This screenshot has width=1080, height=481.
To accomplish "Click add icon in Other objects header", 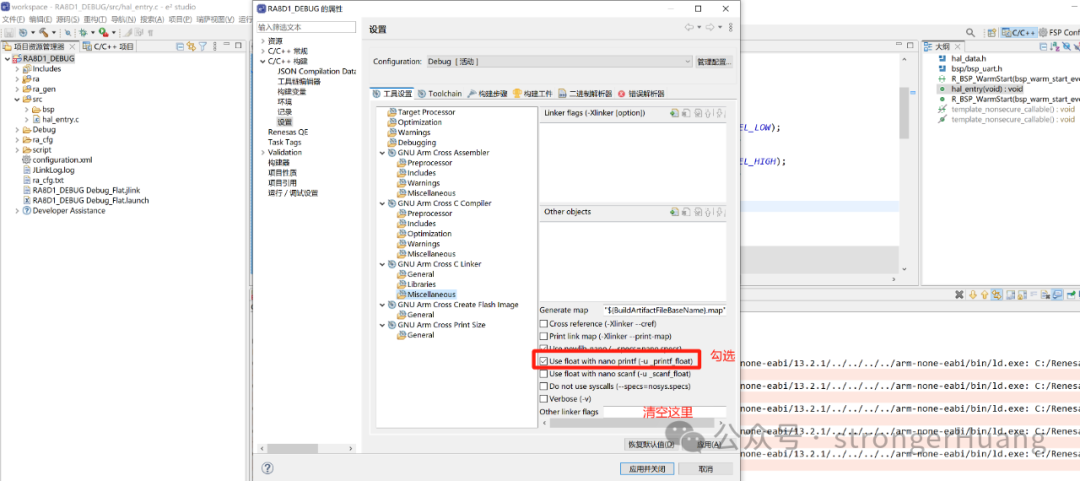I will point(674,212).
